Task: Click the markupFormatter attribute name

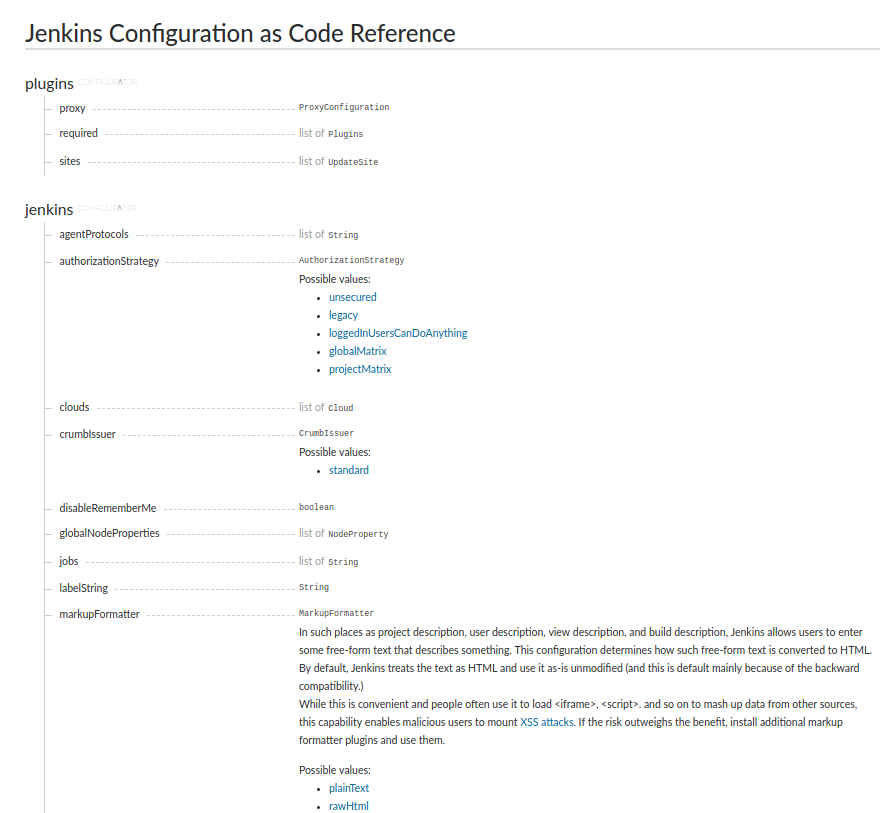Action: (x=99, y=614)
